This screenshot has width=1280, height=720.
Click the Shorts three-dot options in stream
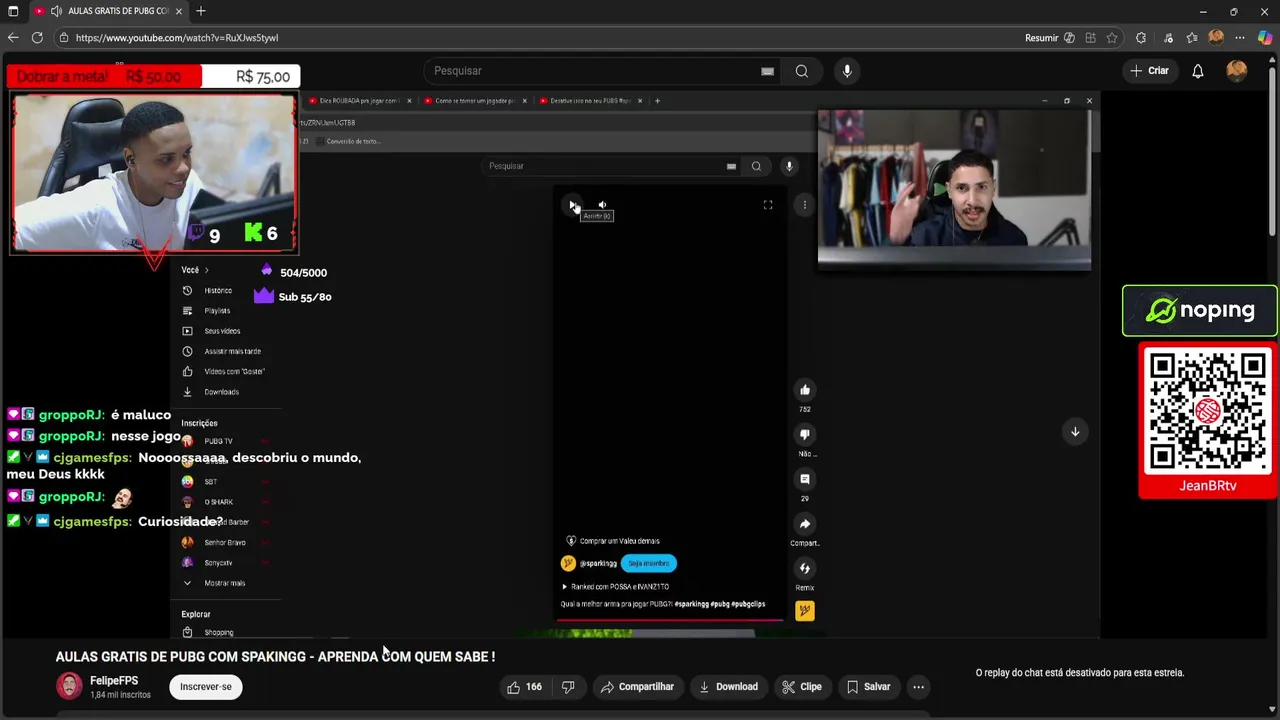pyautogui.click(x=804, y=205)
